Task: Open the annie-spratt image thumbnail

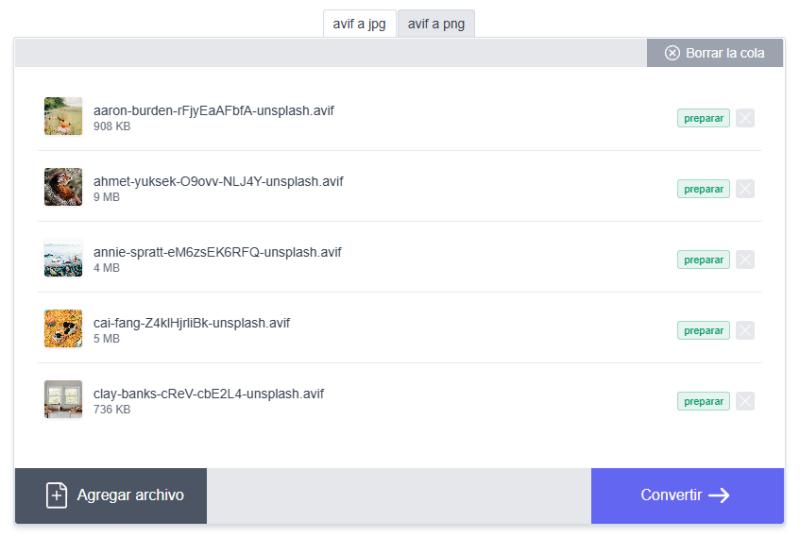Action: pos(63,259)
